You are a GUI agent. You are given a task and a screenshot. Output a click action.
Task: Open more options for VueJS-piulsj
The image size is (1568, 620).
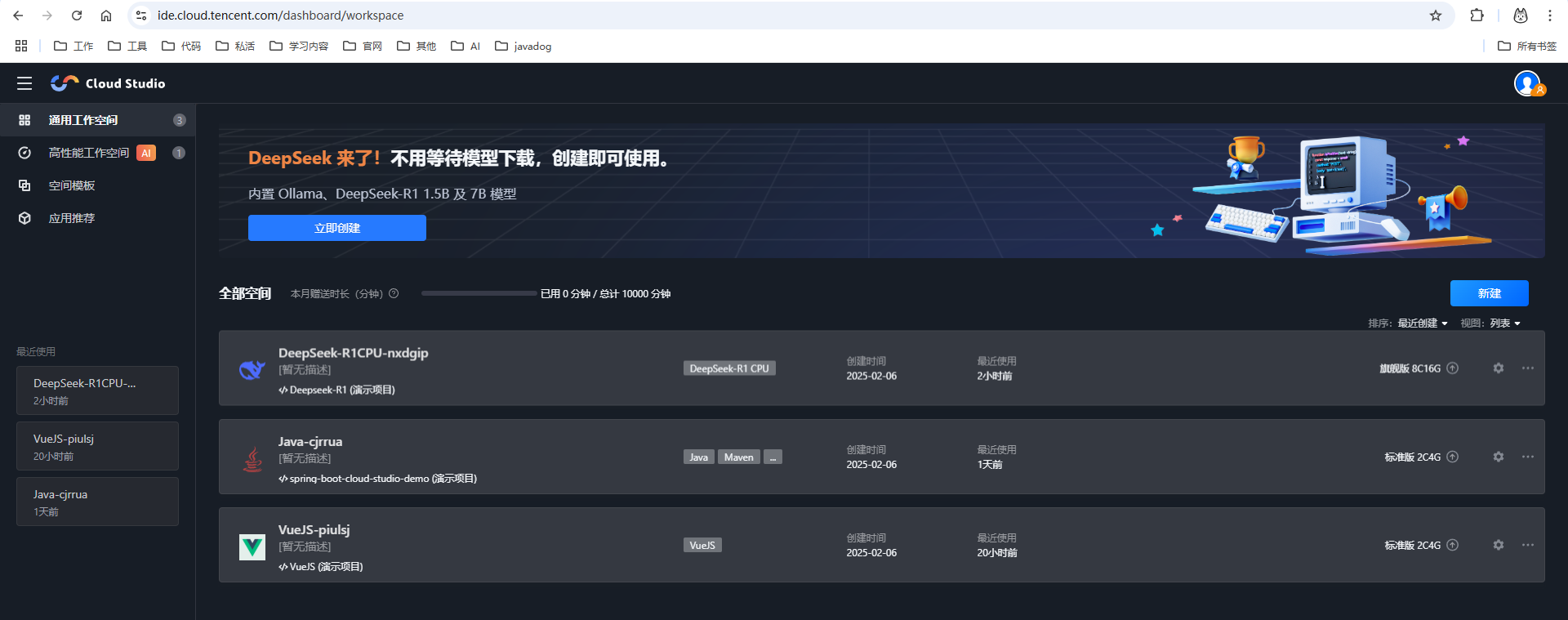pos(1528,545)
